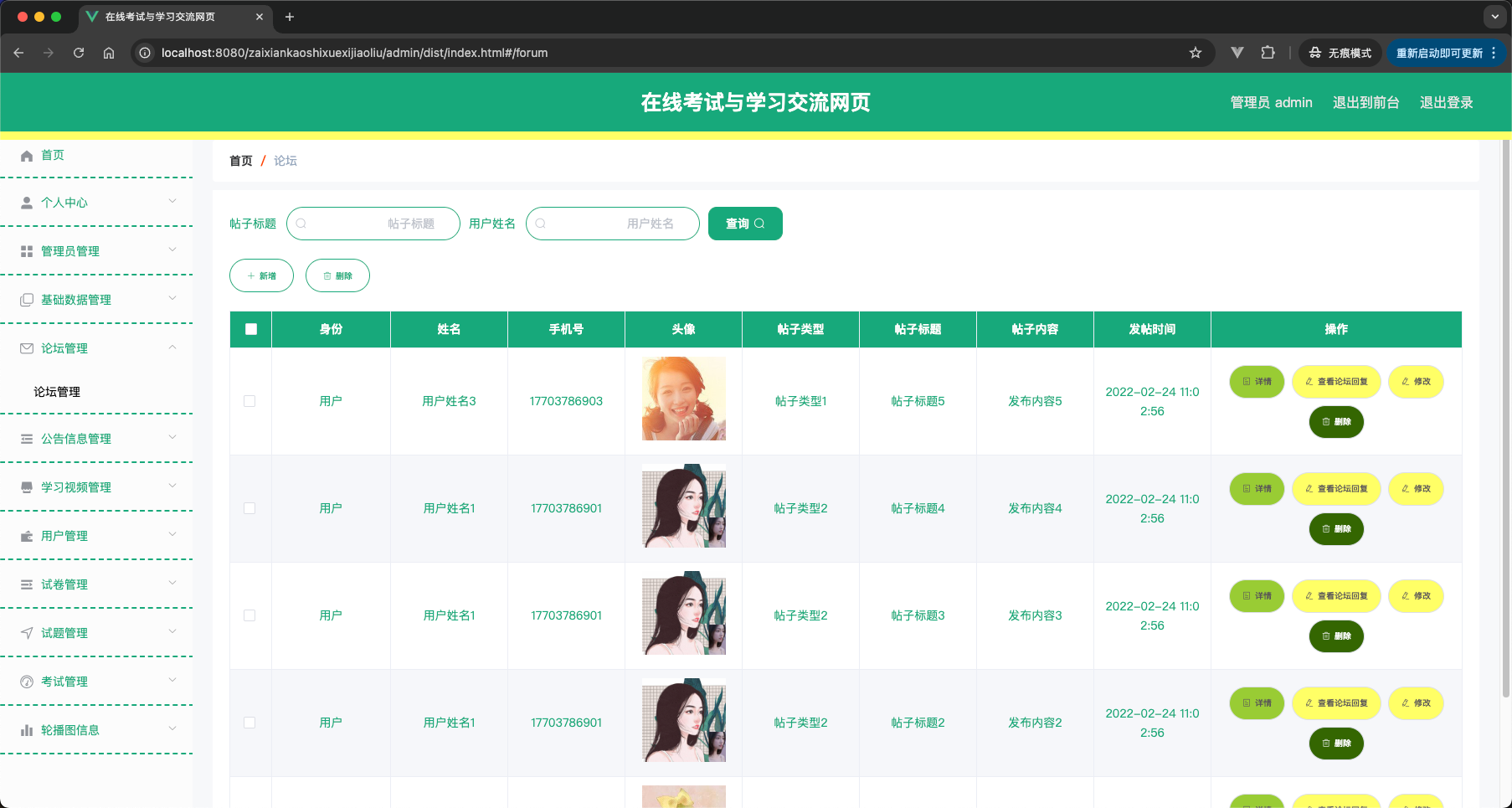The image size is (1512, 808).
Task: Click the circle icon beside 考试管理
Action: [x=27, y=682]
